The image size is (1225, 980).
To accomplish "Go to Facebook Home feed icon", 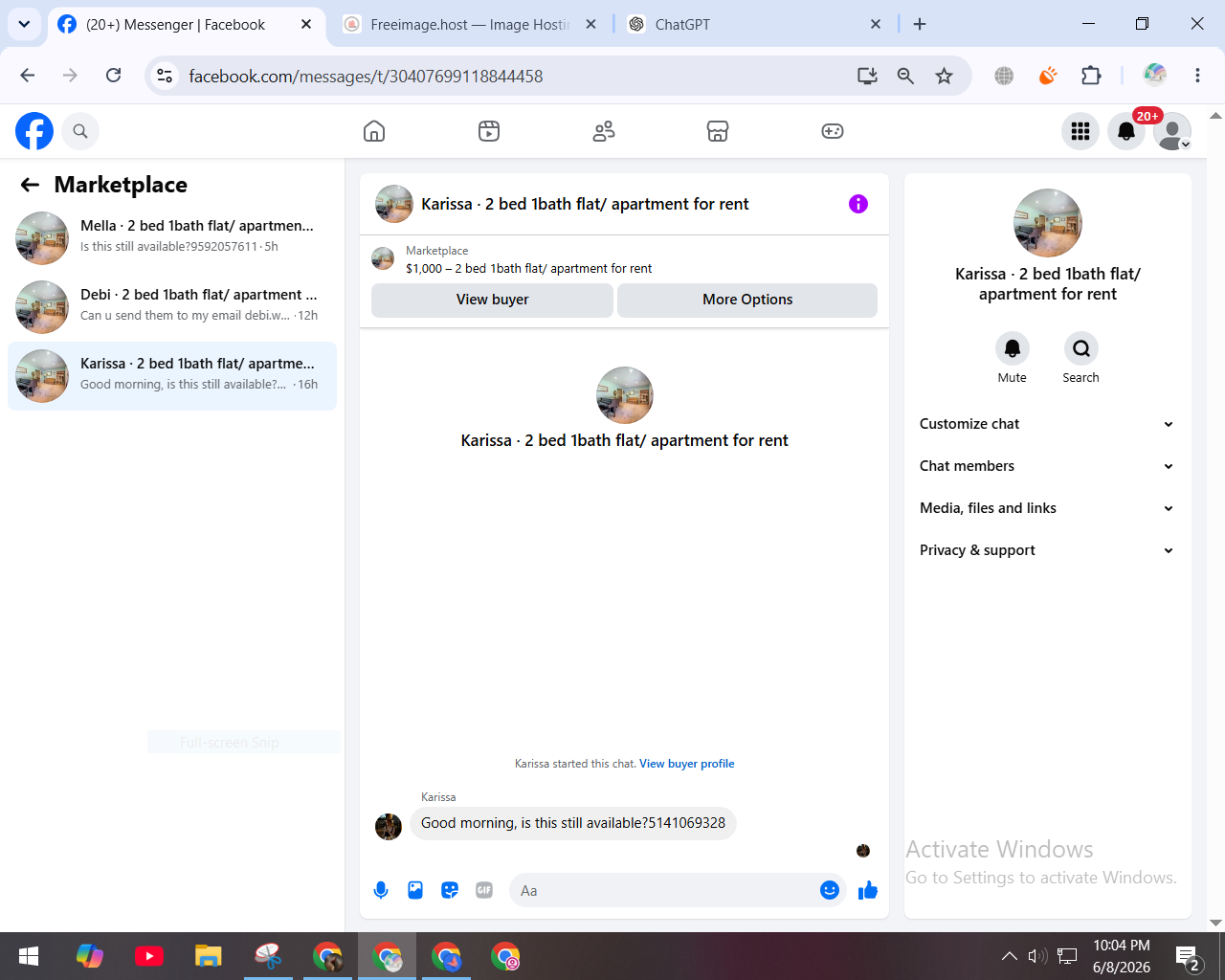I will (x=374, y=131).
